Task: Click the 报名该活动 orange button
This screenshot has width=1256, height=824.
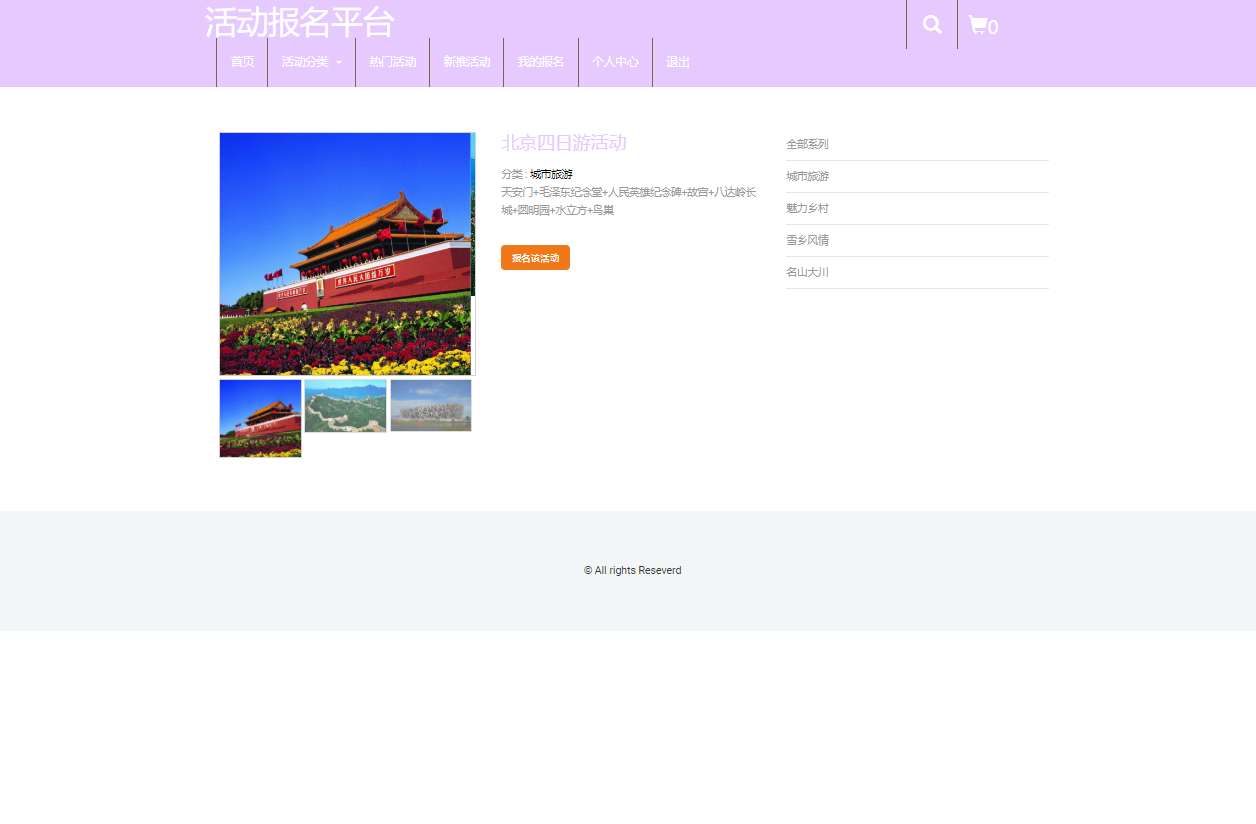Action: click(535, 258)
